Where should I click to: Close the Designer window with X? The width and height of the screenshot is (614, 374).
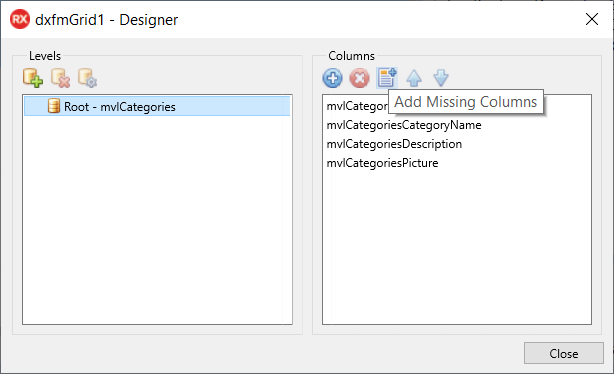(x=592, y=19)
